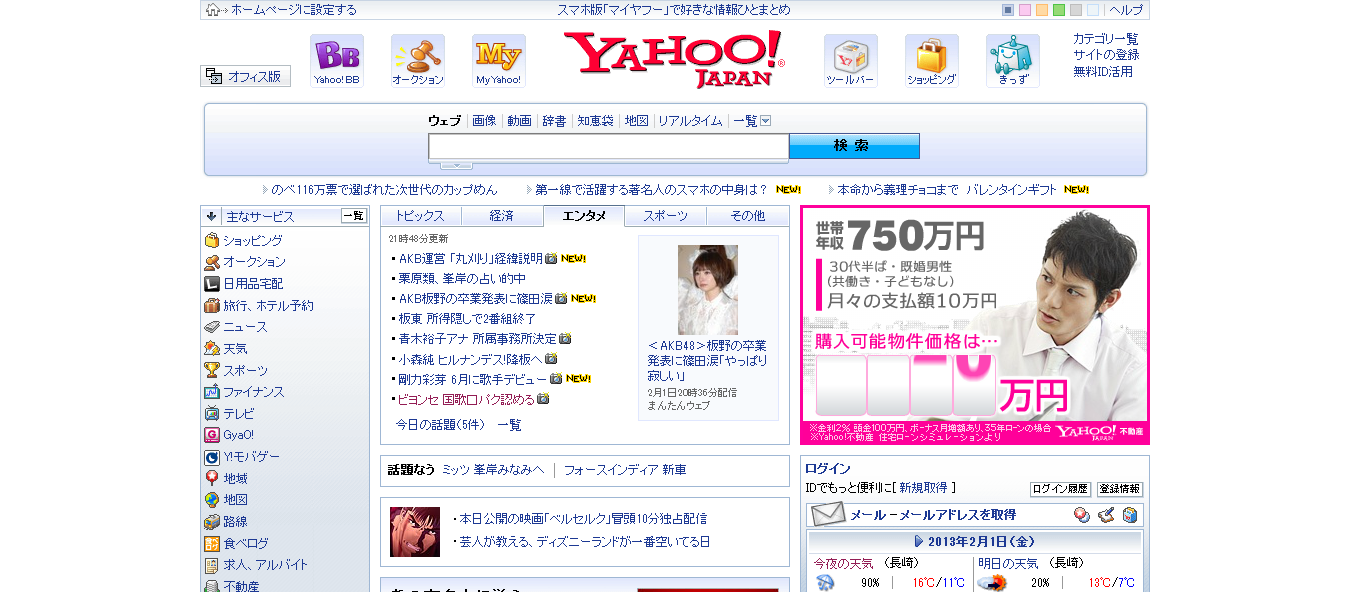Select the green theme color swatch
Screen dimensions: 1349x592
click(1059, 10)
